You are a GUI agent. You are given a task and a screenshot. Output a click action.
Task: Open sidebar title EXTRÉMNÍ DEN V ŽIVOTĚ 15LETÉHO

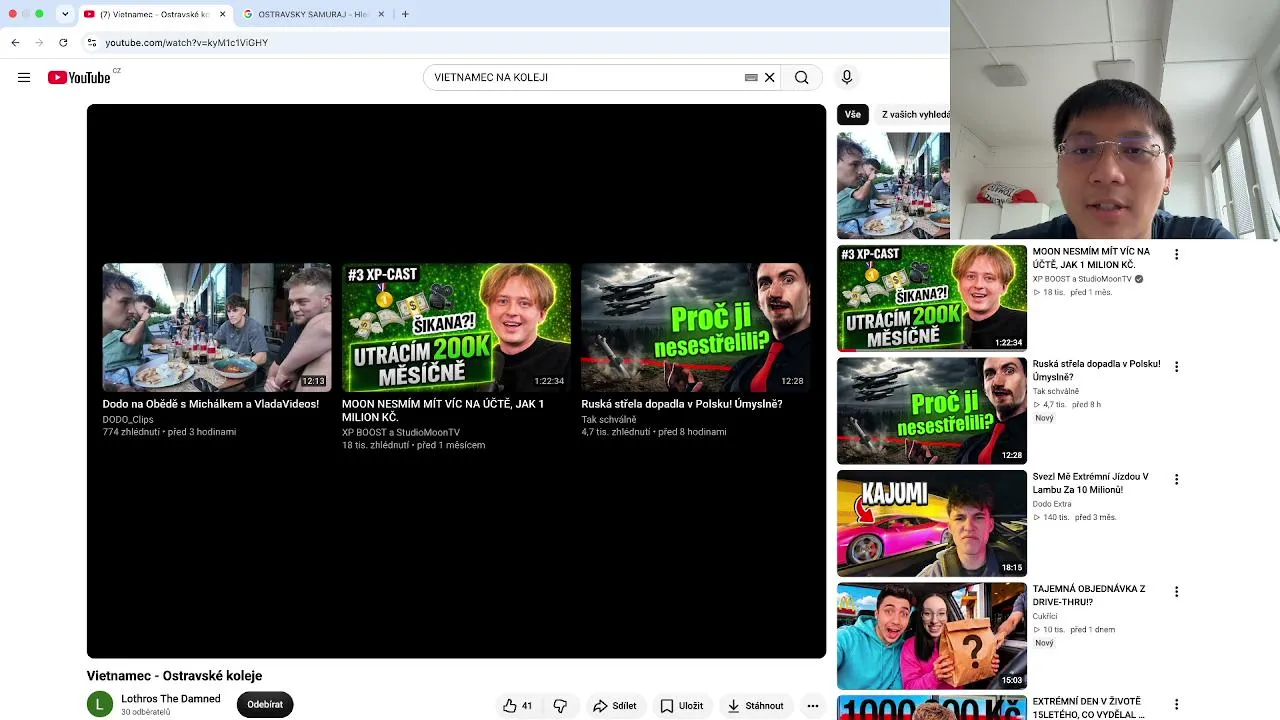coord(1089,708)
